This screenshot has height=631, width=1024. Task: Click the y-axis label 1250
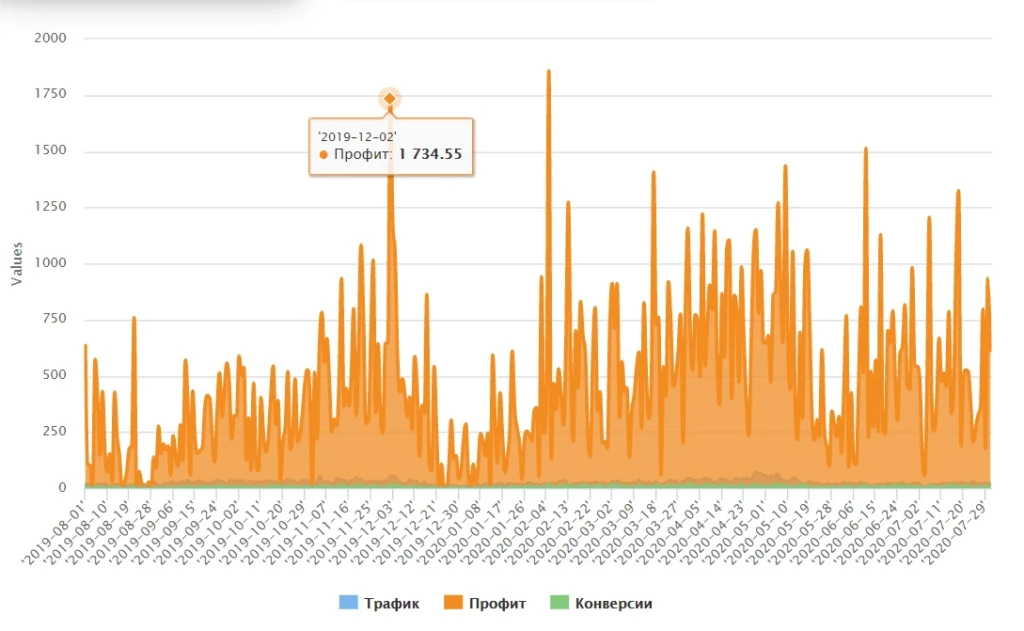[x=50, y=206]
